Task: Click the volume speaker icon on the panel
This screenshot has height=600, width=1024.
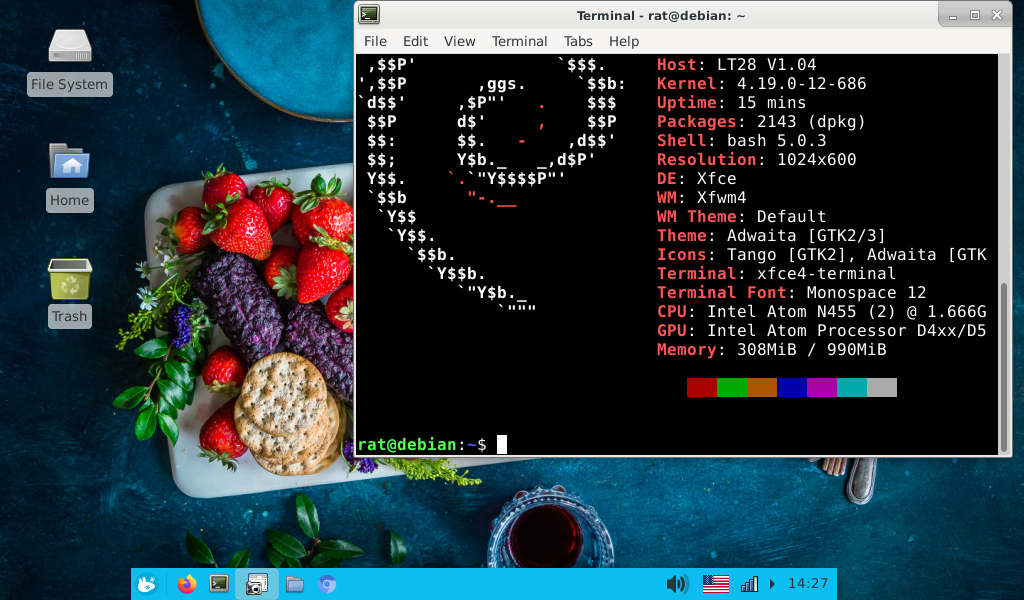Action: point(677,584)
